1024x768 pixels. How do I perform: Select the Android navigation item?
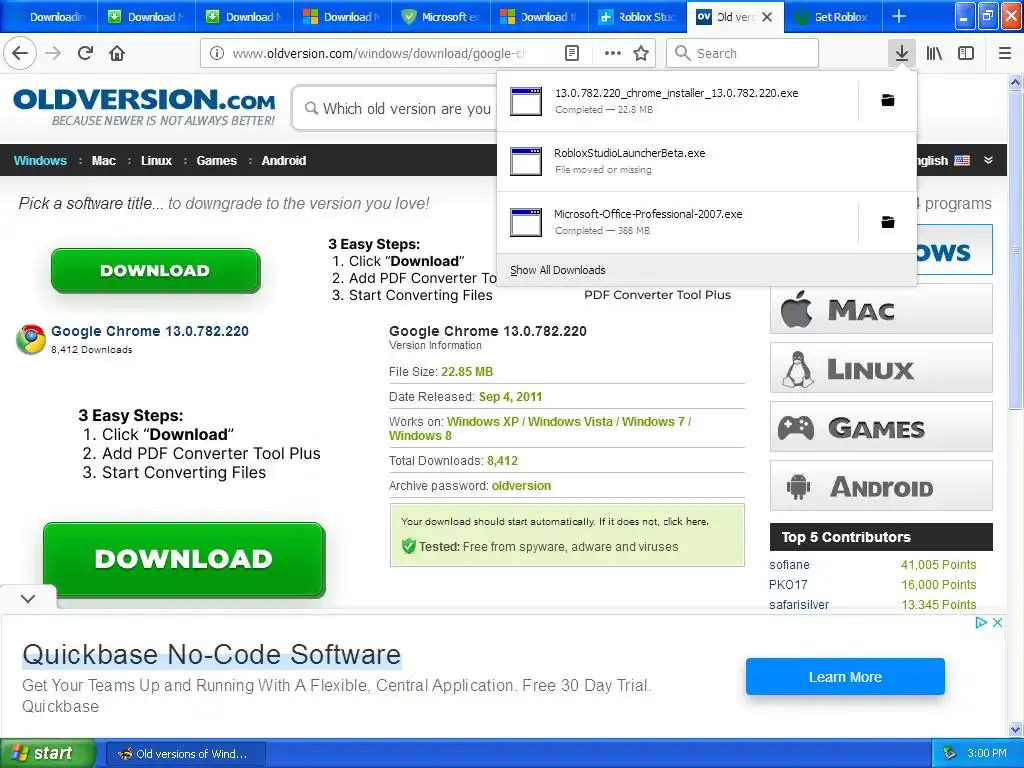pos(283,161)
